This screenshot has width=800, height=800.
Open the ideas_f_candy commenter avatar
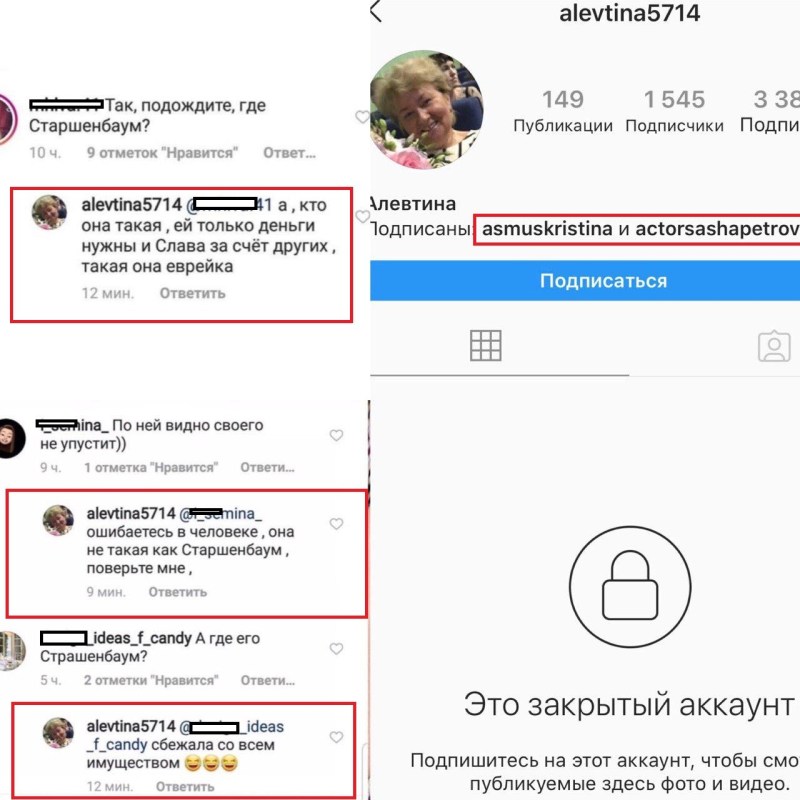[x=12, y=651]
